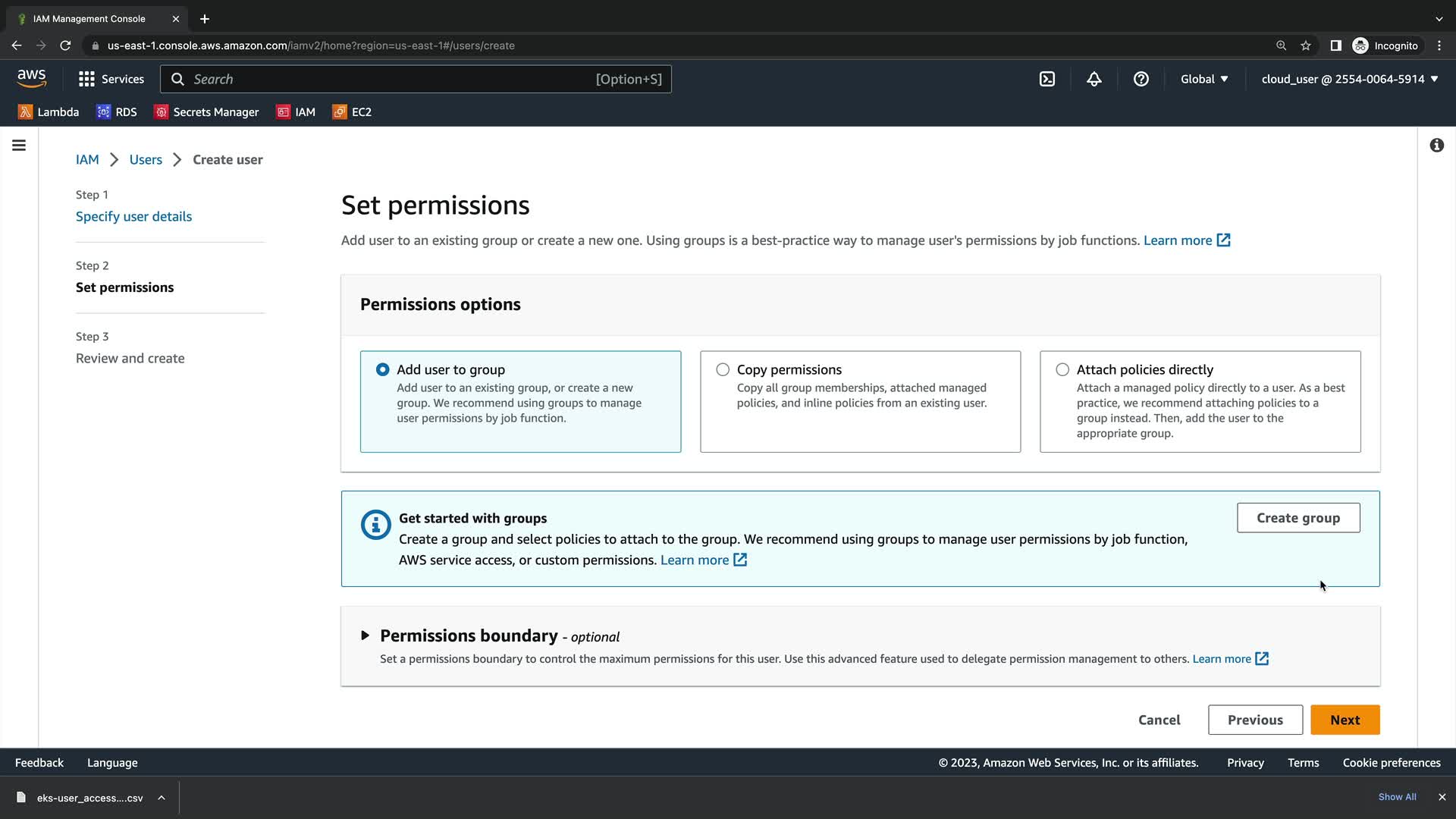Select Add user to group option
This screenshot has width=1456, height=819.
383,369
